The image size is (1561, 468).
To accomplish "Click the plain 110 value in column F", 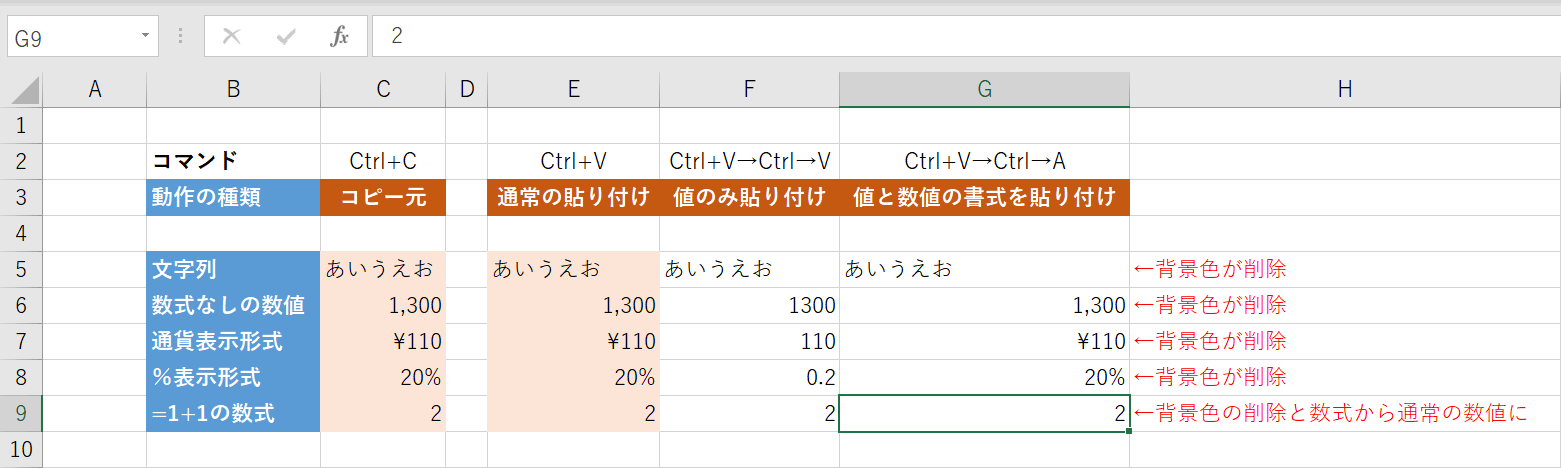I will pyautogui.click(x=749, y=341).
